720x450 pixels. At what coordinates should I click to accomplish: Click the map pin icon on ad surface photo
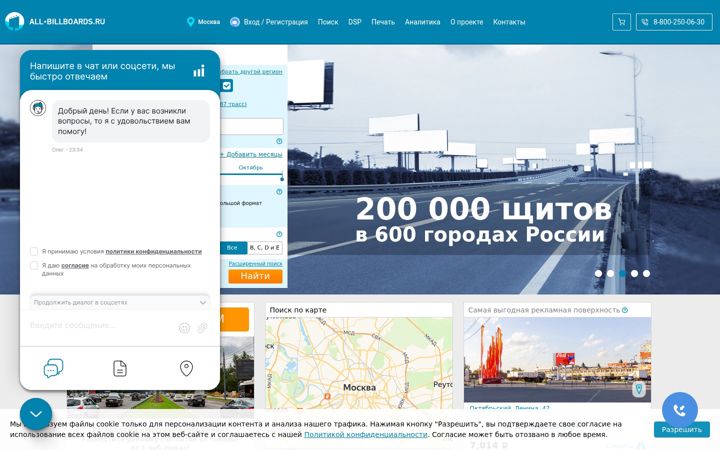click(639, 389)
